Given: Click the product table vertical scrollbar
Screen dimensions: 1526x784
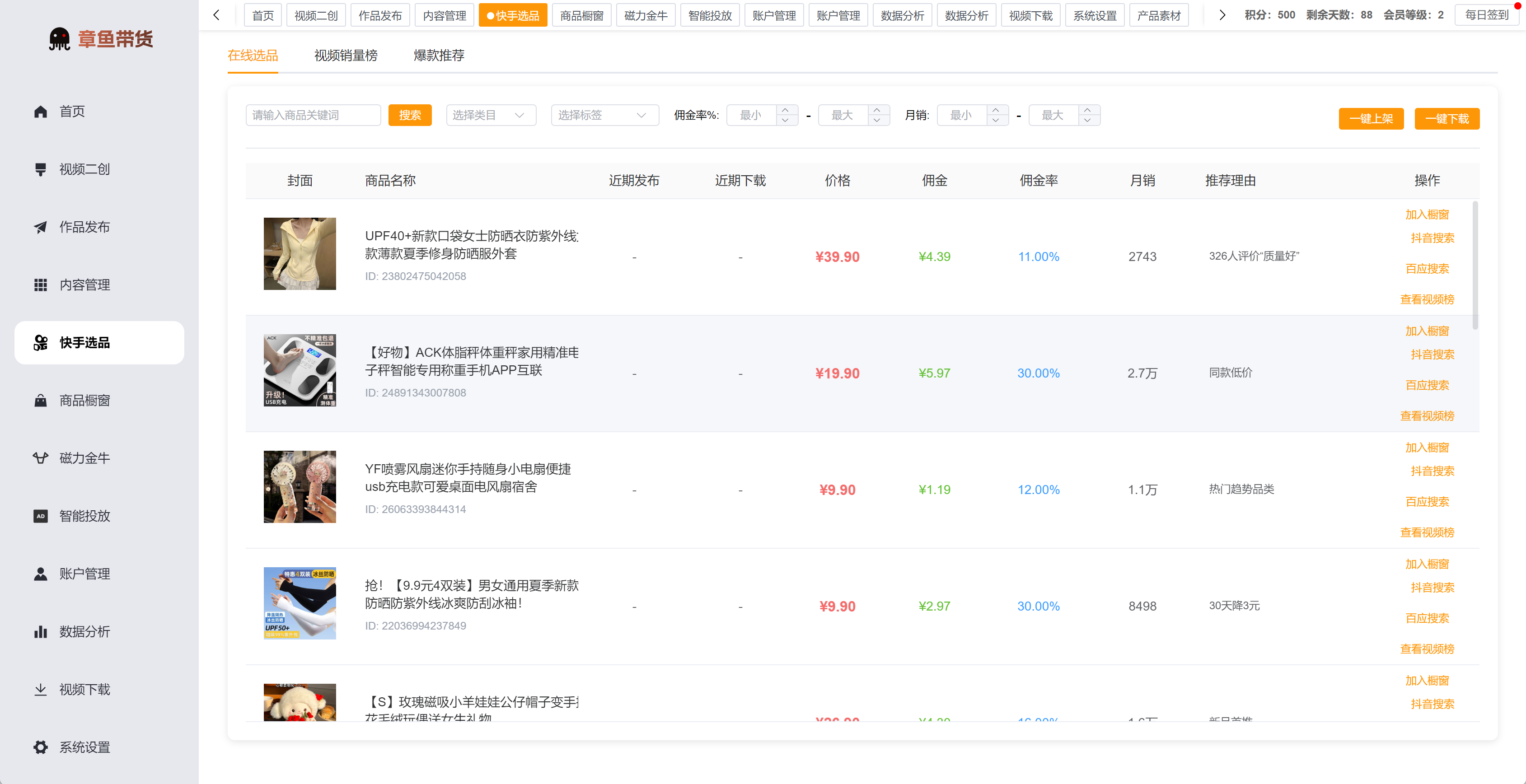Looking at the screenshot, I should (1475, 265).
